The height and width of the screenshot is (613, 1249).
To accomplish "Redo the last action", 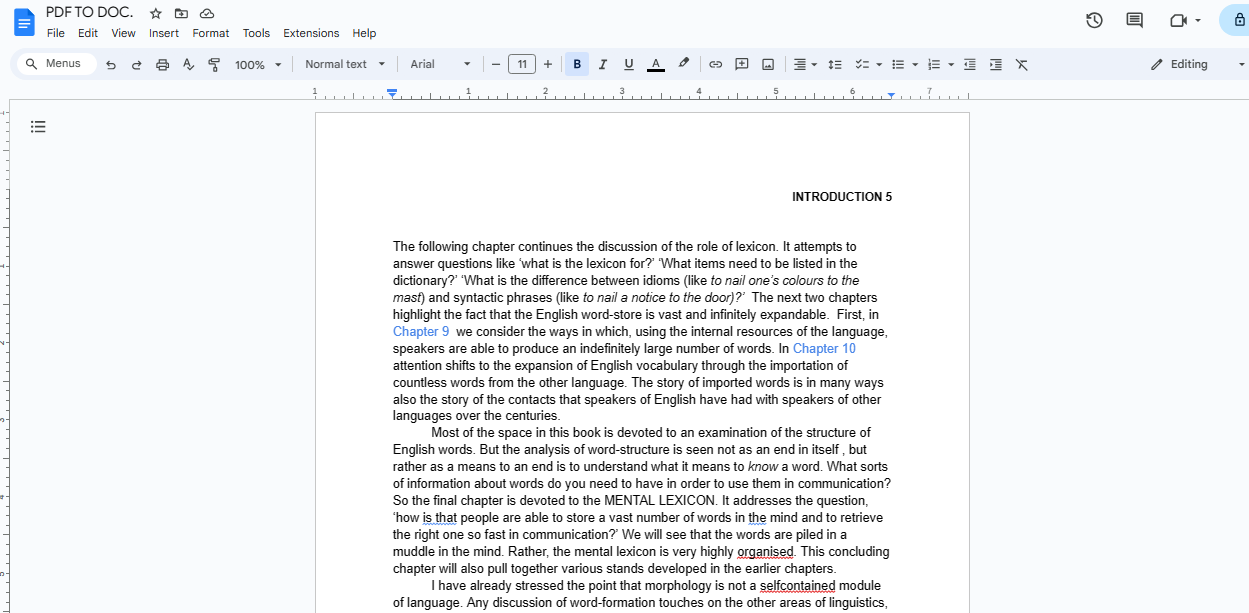I will pyautogui.click(x=137, y=64).
